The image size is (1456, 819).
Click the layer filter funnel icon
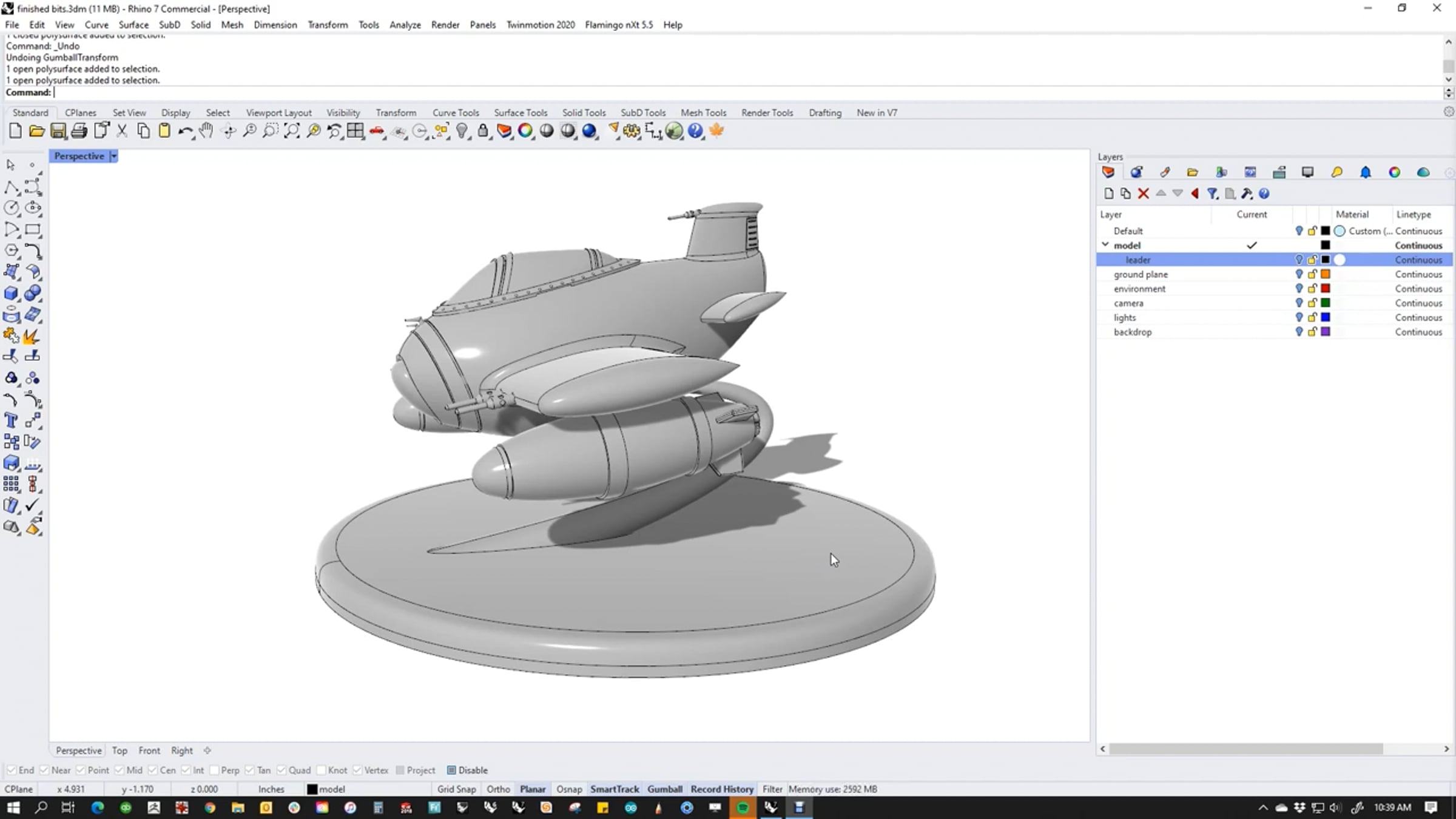[x=1212, y=194]
